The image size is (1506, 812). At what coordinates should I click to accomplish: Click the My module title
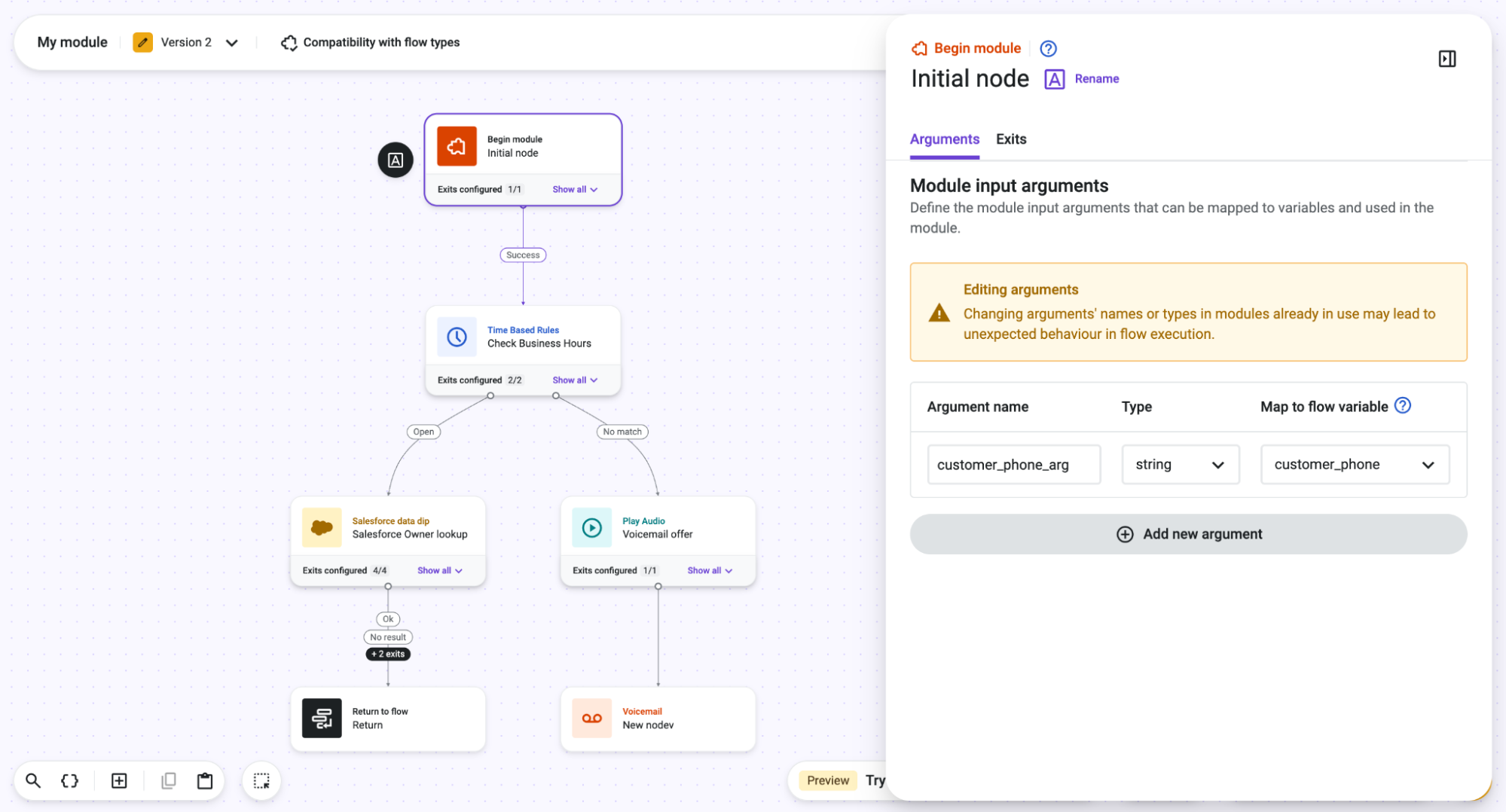72,42
